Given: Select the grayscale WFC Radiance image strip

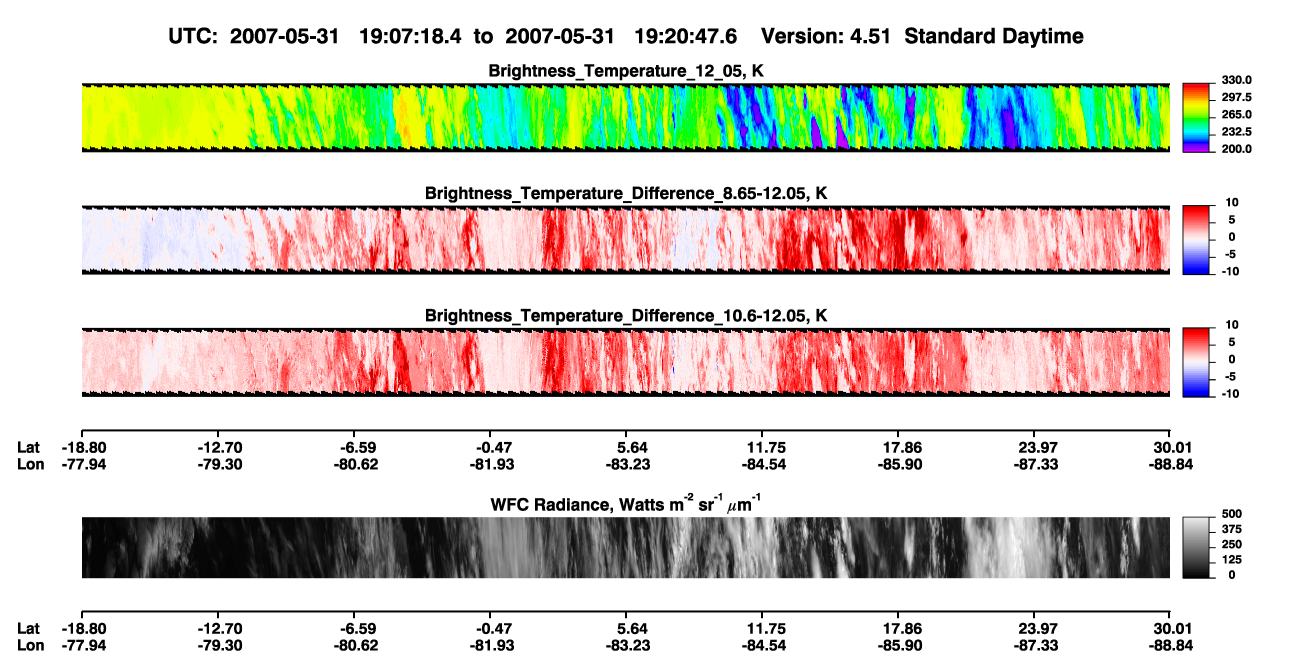Looking at the screenshot, I should point(625,548).
